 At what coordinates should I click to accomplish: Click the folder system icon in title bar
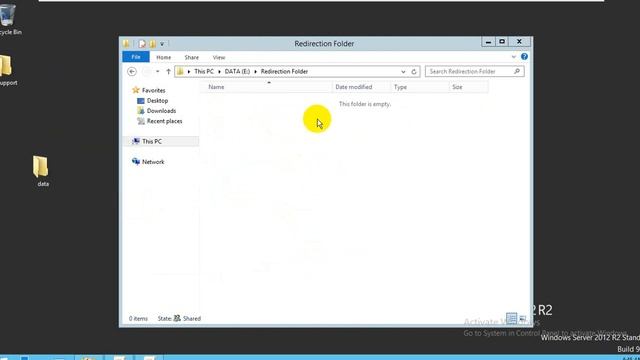127,43
